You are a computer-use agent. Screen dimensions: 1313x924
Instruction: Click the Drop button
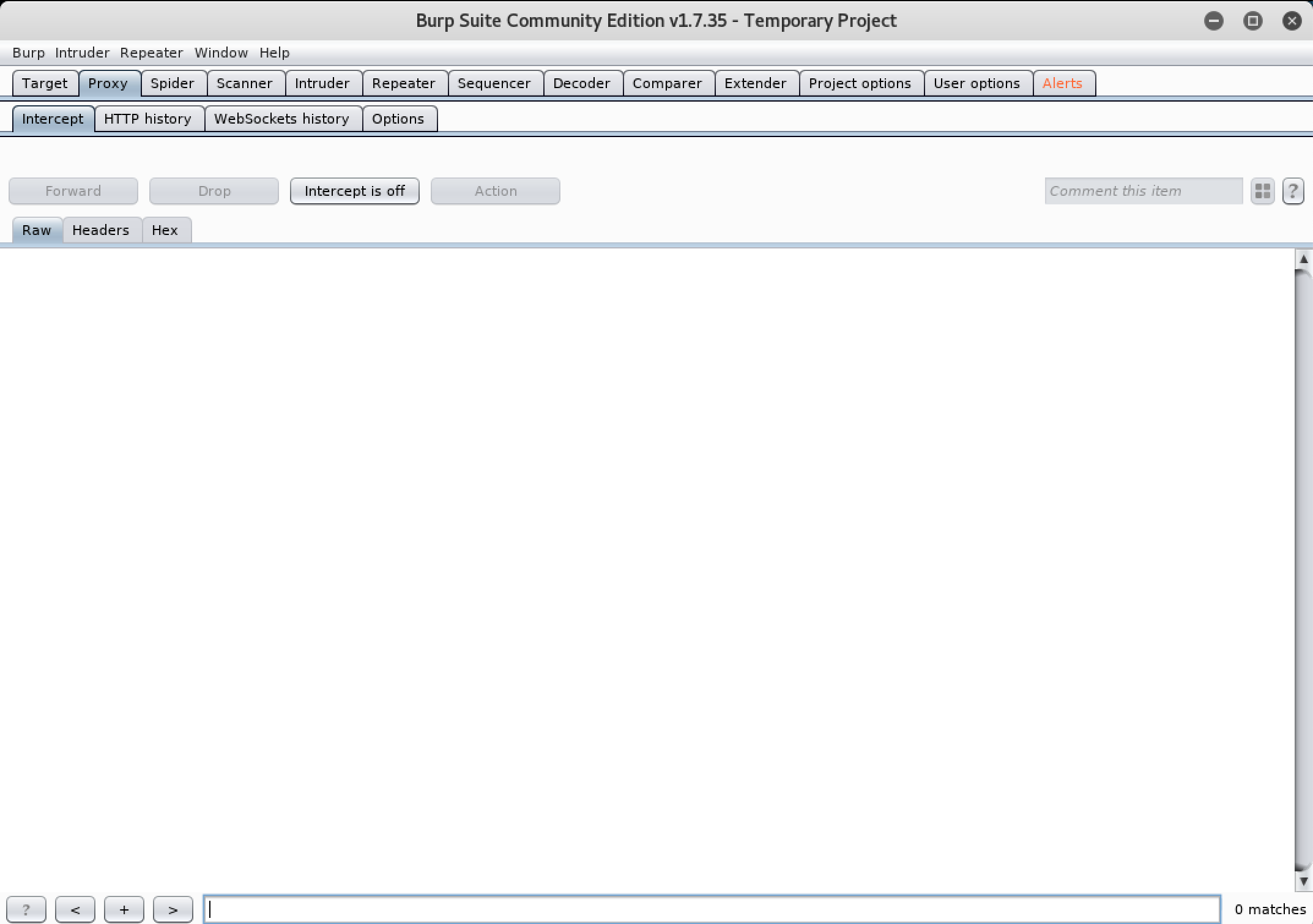point(214,190)
